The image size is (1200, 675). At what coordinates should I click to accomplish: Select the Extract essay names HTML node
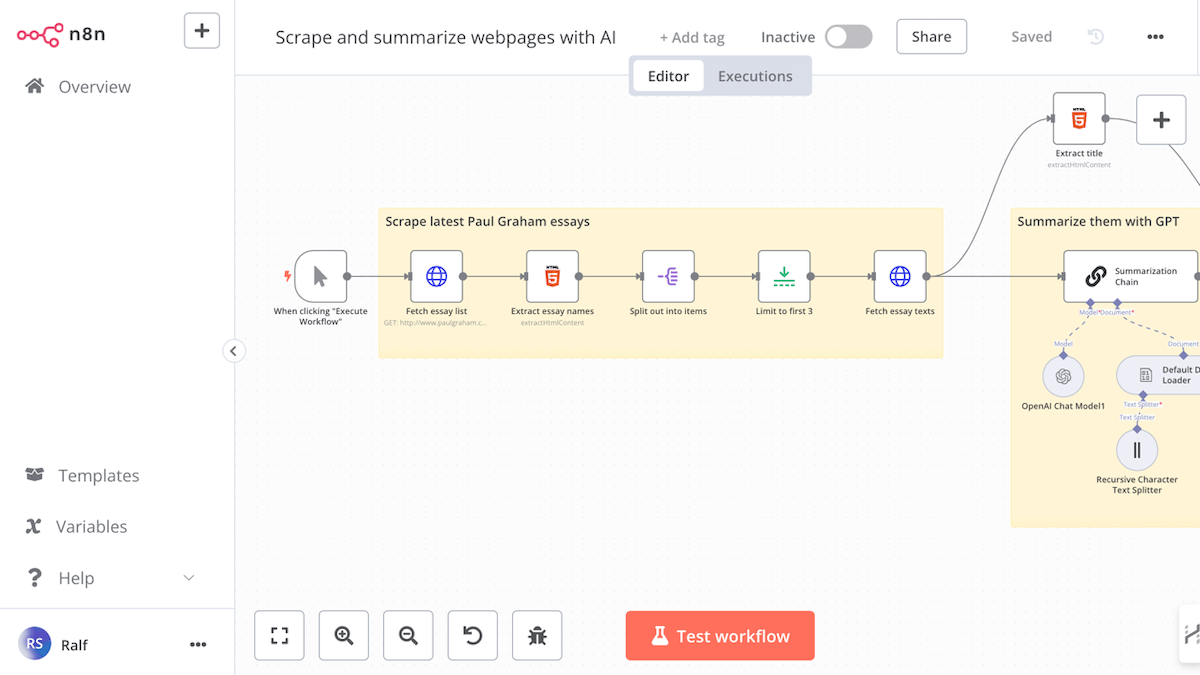[x=552, y=276]
